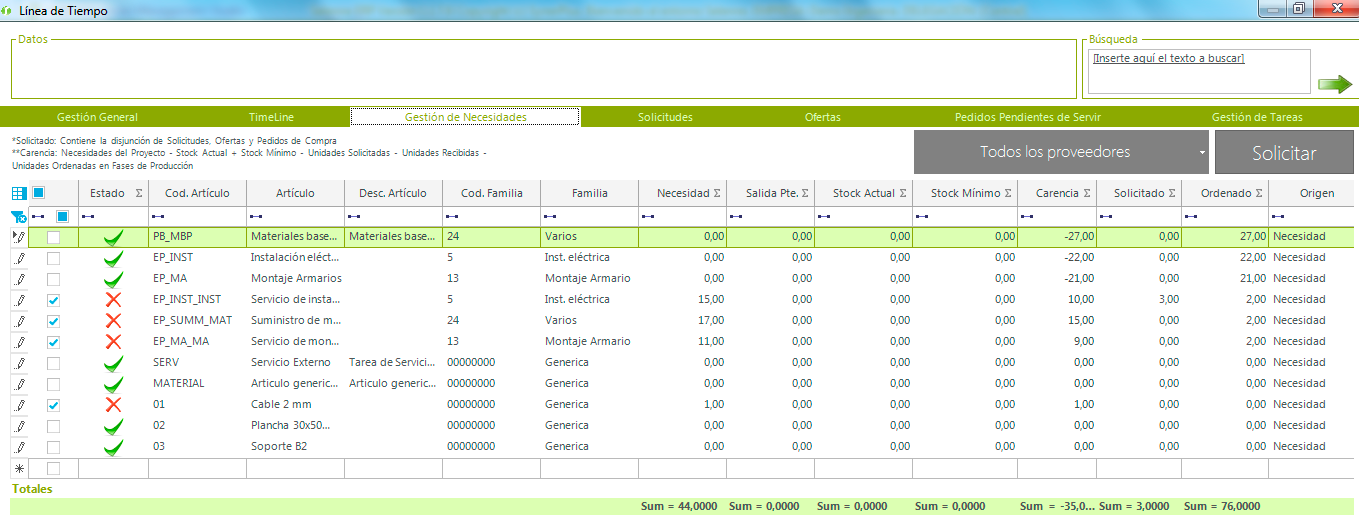Click the sigma icon in Ordenado header
The height and width of the screenshot is (522, 1359).
(x=1259, y=193)
